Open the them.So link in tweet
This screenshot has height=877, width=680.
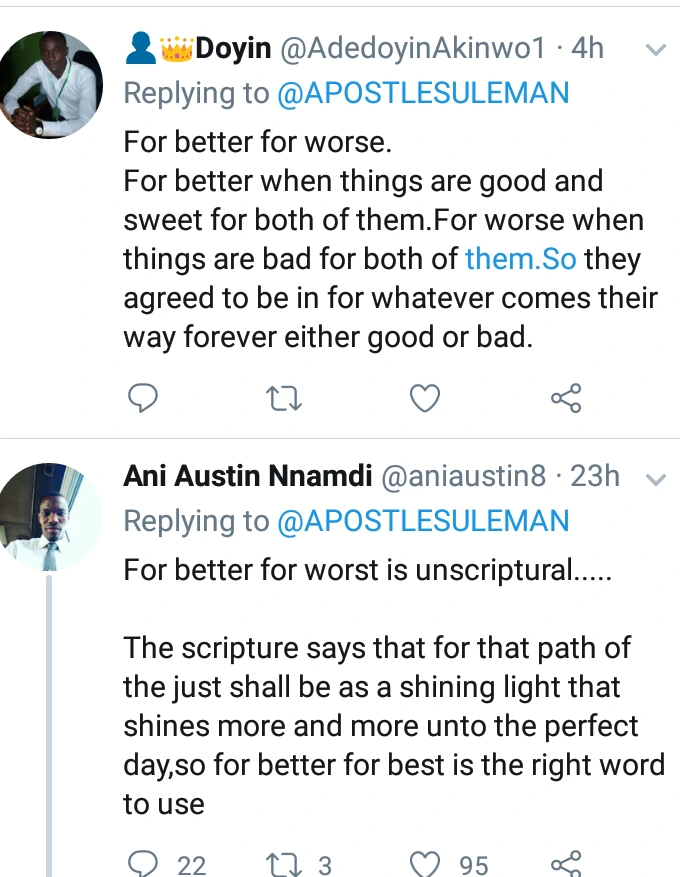click(x=520, y=259)
